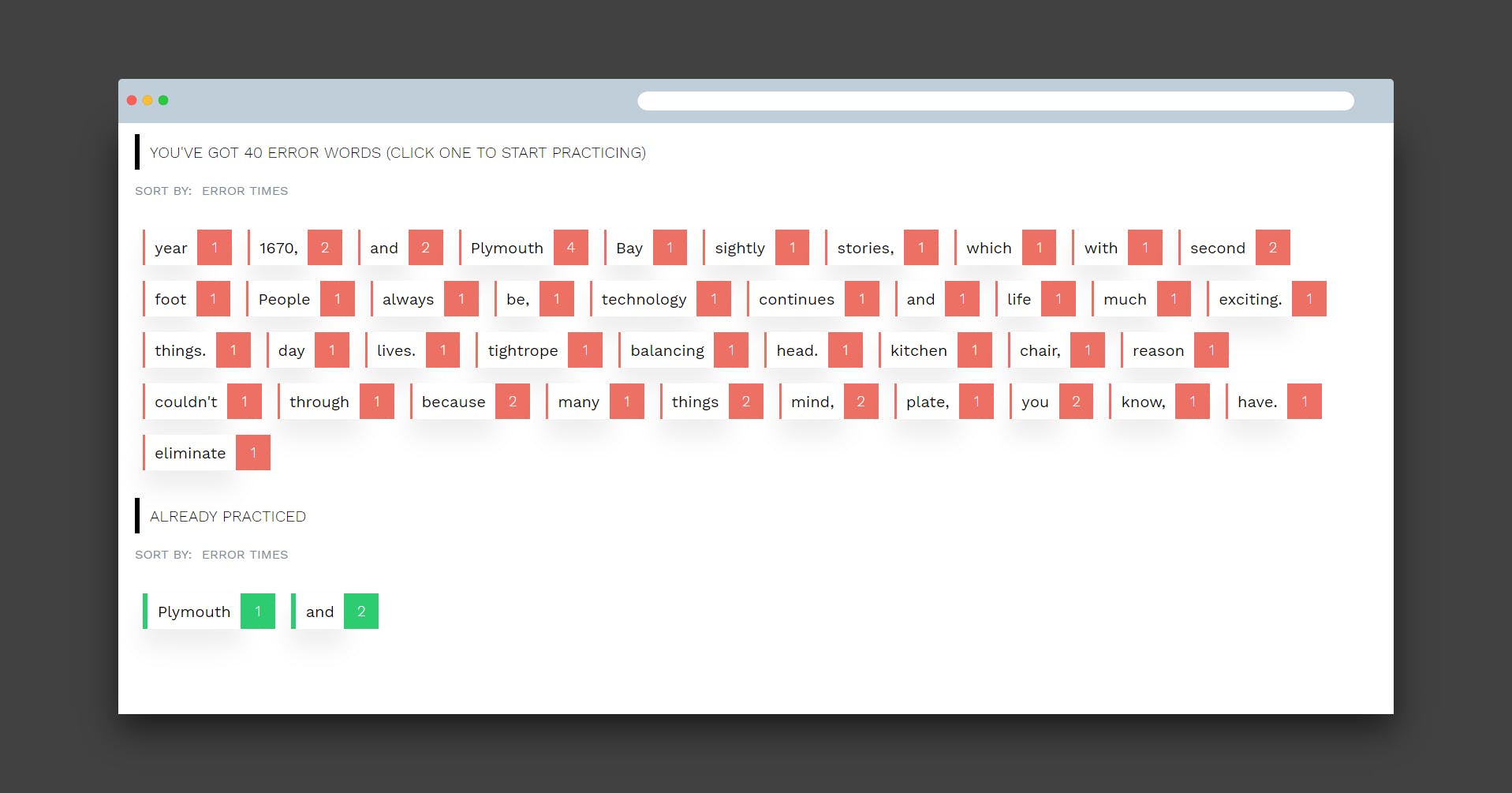Screen dimensions: 1512x793
Task: Click the word 'be,'
Action: [534, 299]
